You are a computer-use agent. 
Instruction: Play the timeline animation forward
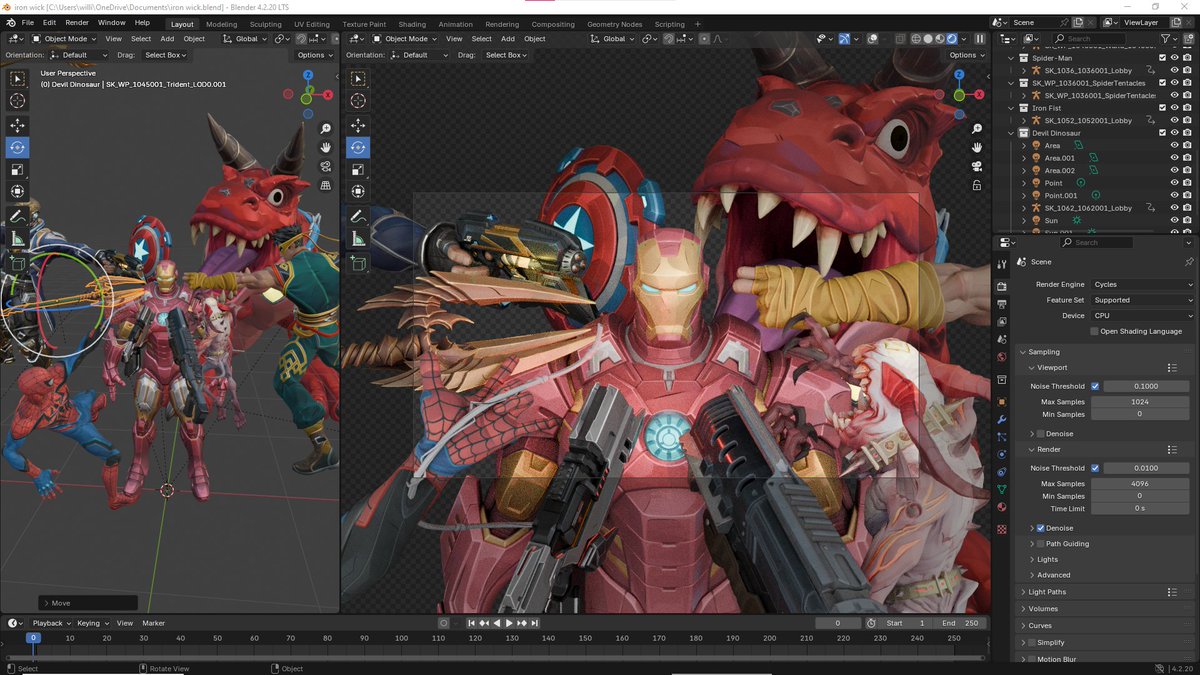click(509, 623)
